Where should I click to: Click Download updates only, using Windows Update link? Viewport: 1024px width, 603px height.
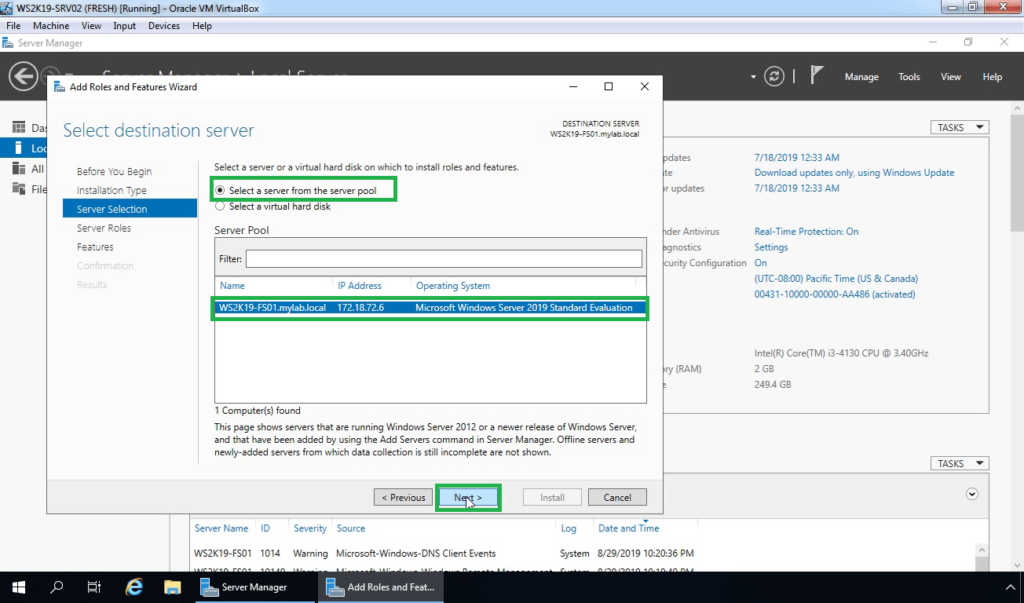854,172
